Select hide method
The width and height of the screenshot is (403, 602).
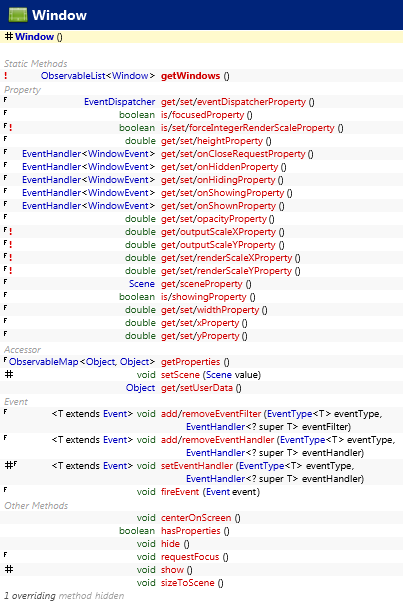click(x=170, y=544)
